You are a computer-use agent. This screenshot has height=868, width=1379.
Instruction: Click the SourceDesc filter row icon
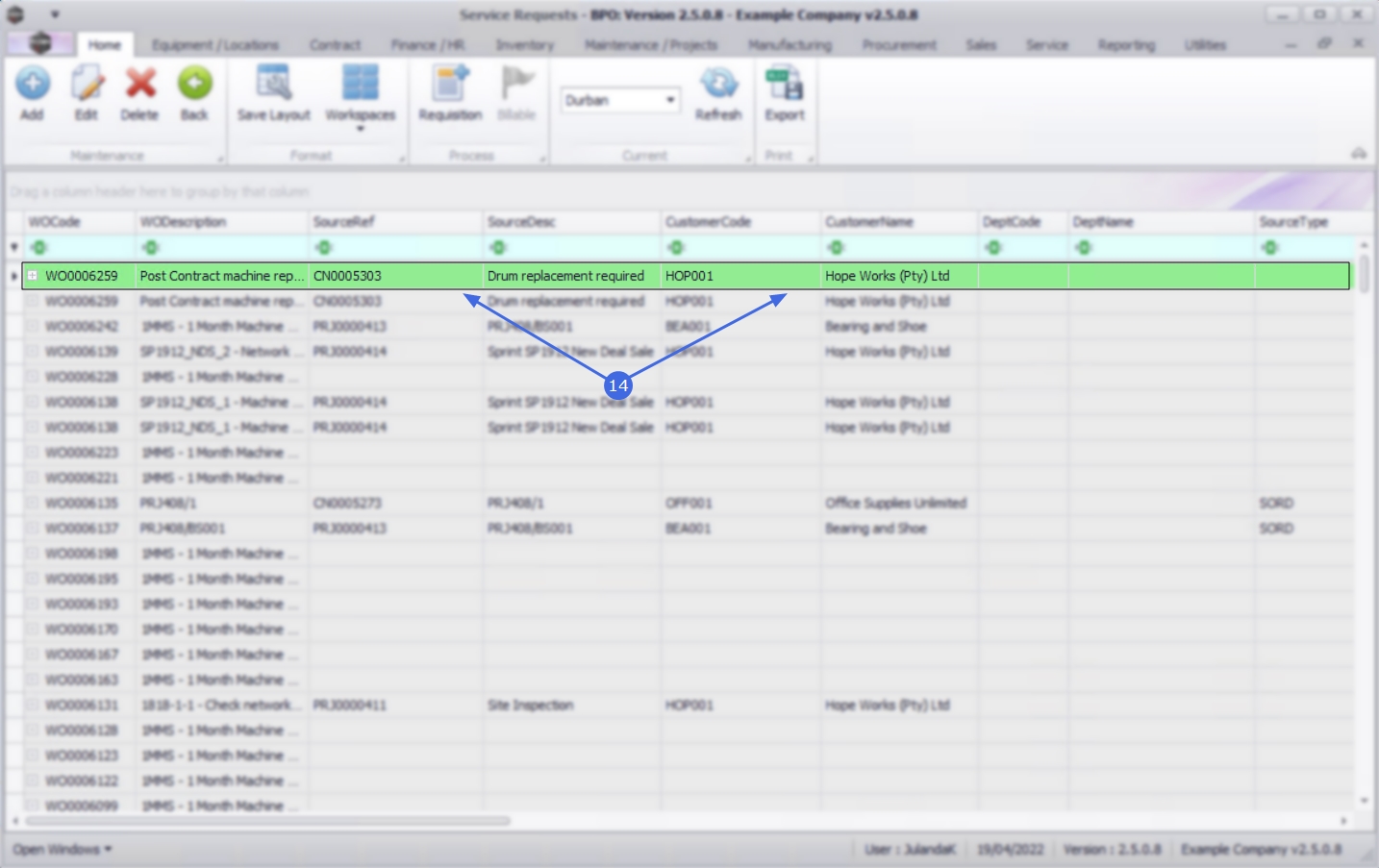pyautogui.click(x=497, y=248)
